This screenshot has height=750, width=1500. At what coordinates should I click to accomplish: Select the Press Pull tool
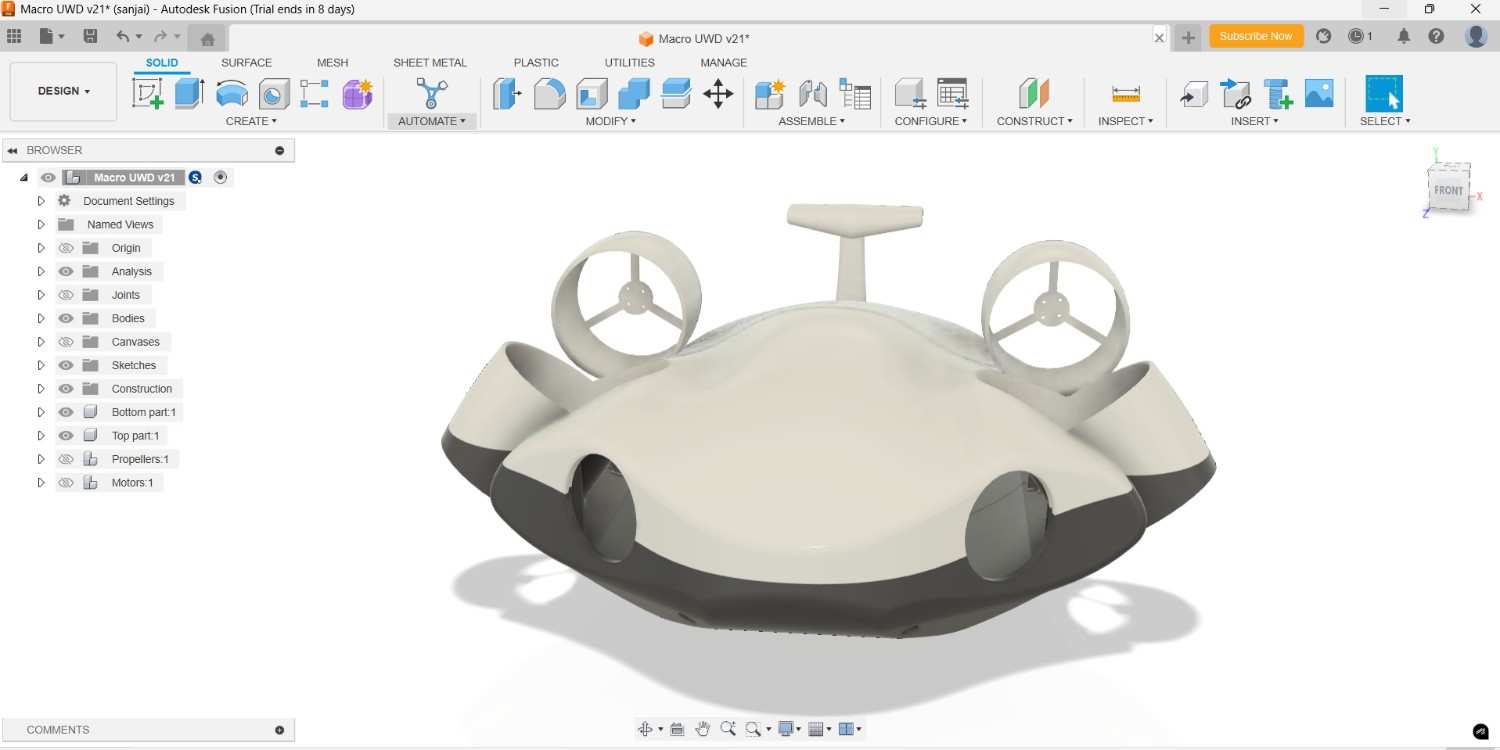(x=507, y=94)
